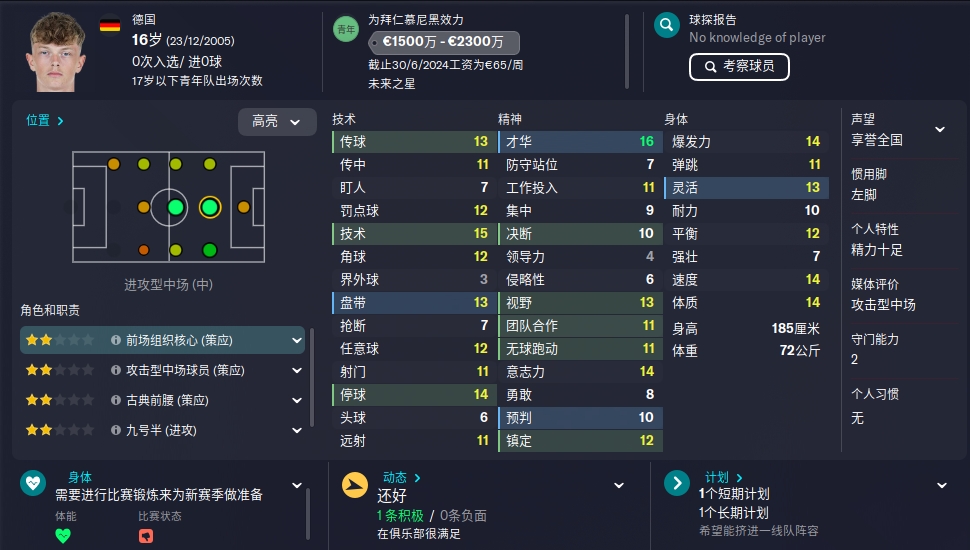Click the scout report magnifier icon
970x550 pixels.
click(x=667, y=25)
